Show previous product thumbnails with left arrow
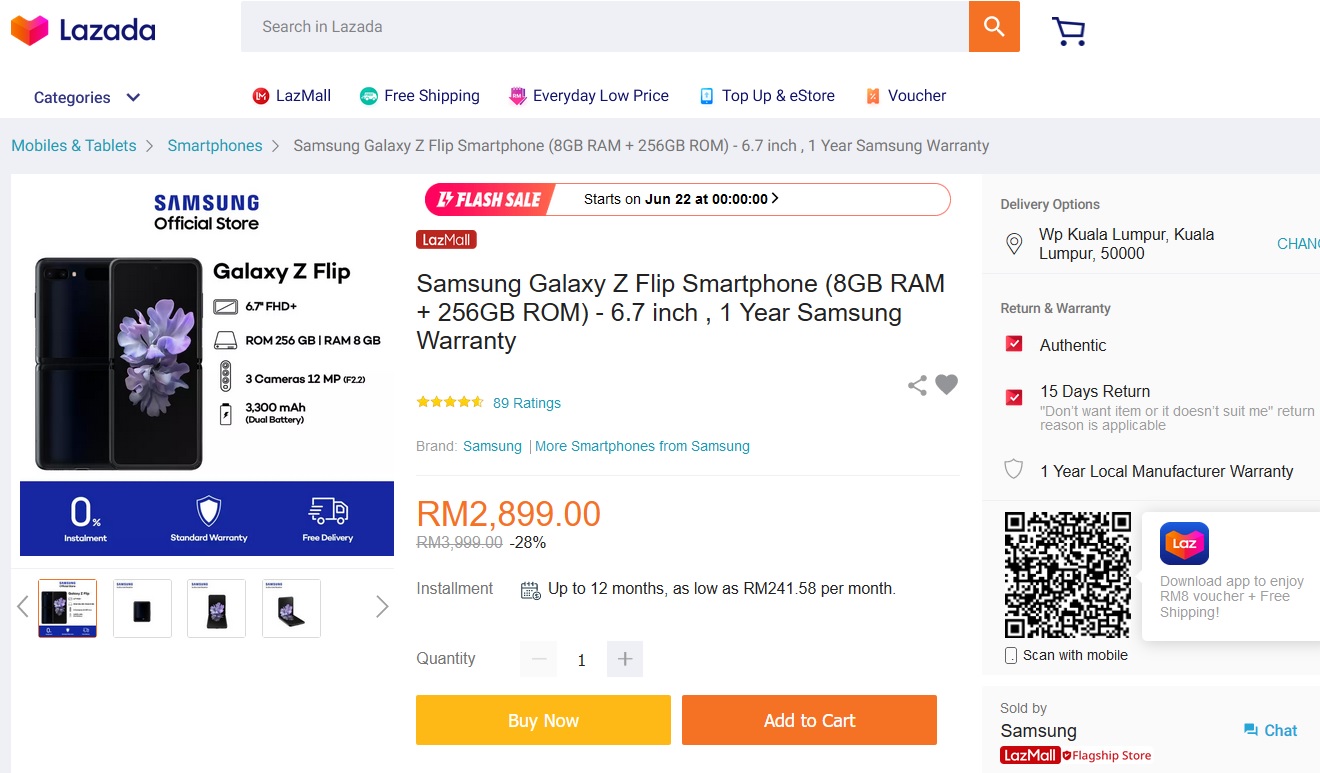Image resolution: width=1320 pixels, height=773 pixels. 23,607
